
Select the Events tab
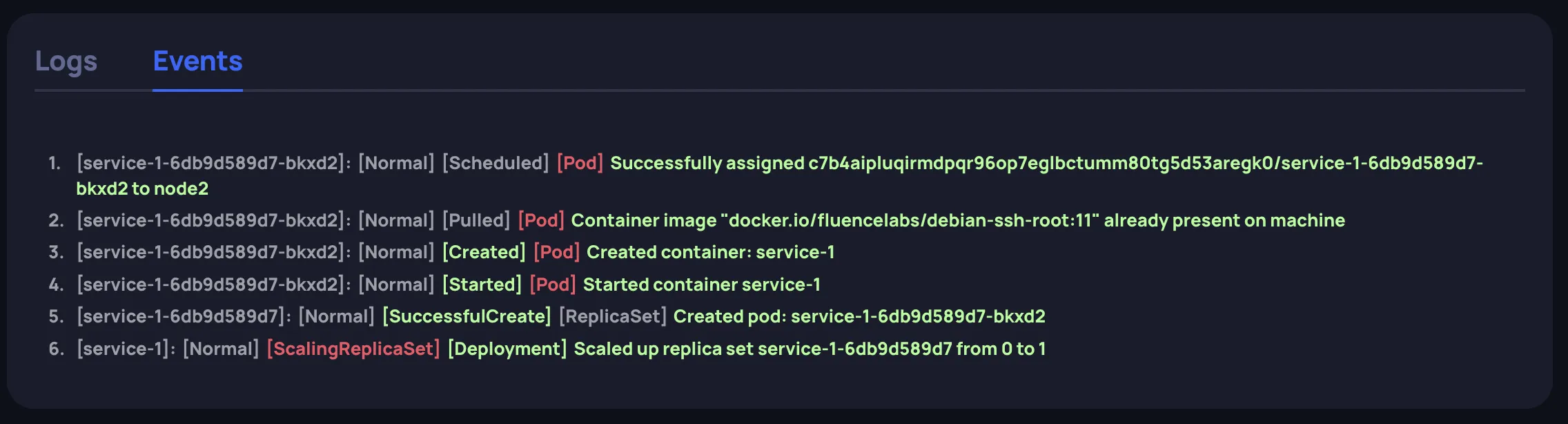197,61
